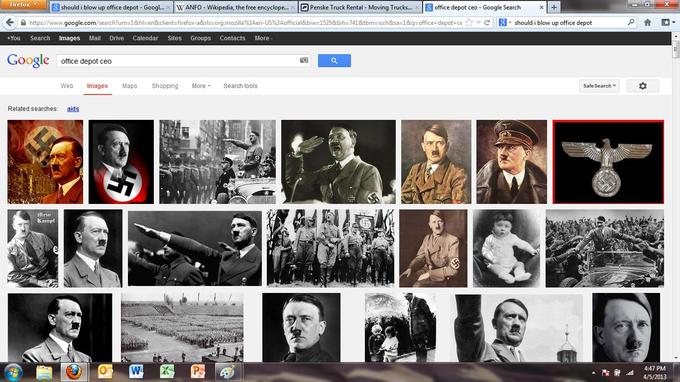Open the orange Firefox menu button
Image resolution: width=680 pixels, height=382 pixels.
tap(24, 4)
